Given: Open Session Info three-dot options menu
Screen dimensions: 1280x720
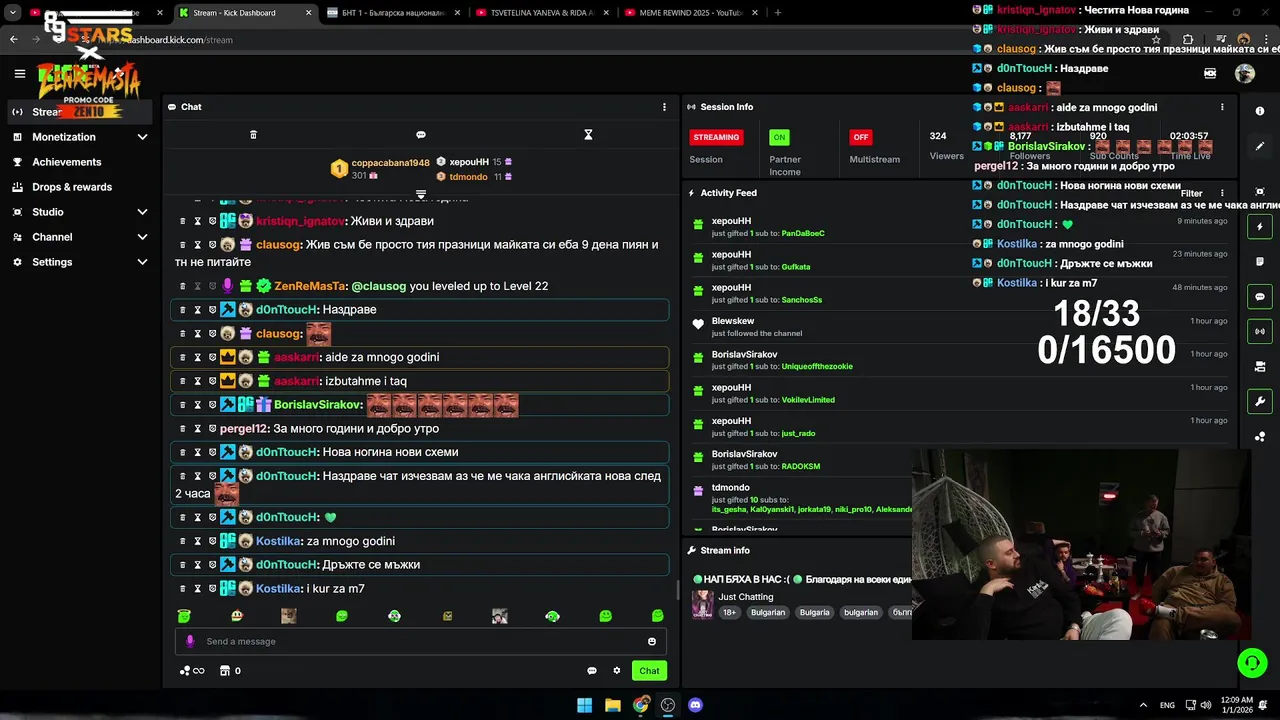Looking at the screenshot, I should [1222, 107].
